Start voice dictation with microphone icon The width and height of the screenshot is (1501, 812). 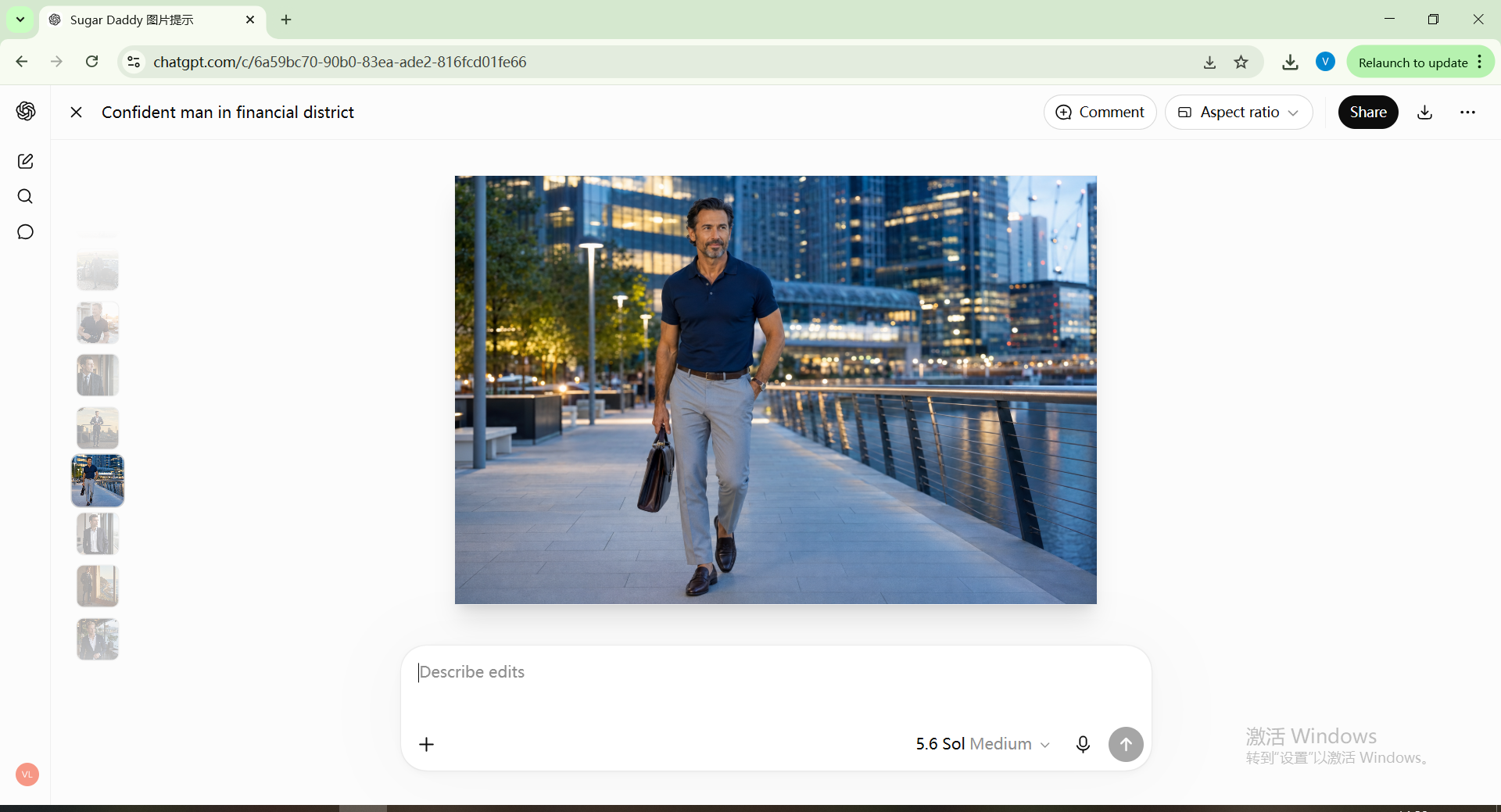(1083, 744)
